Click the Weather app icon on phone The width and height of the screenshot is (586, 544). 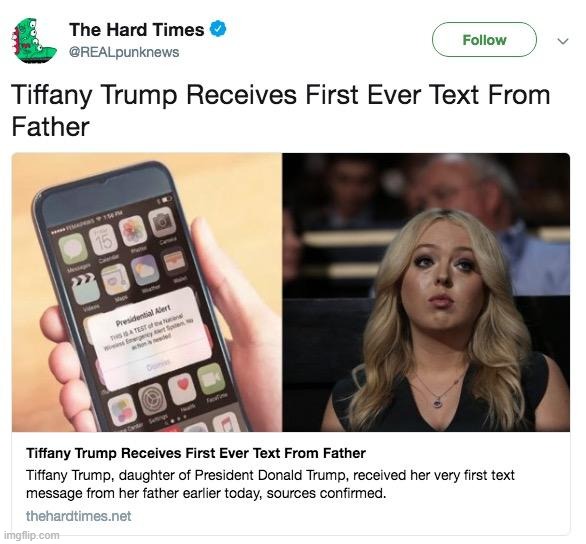pyautogui.click(x=145, y=271)
